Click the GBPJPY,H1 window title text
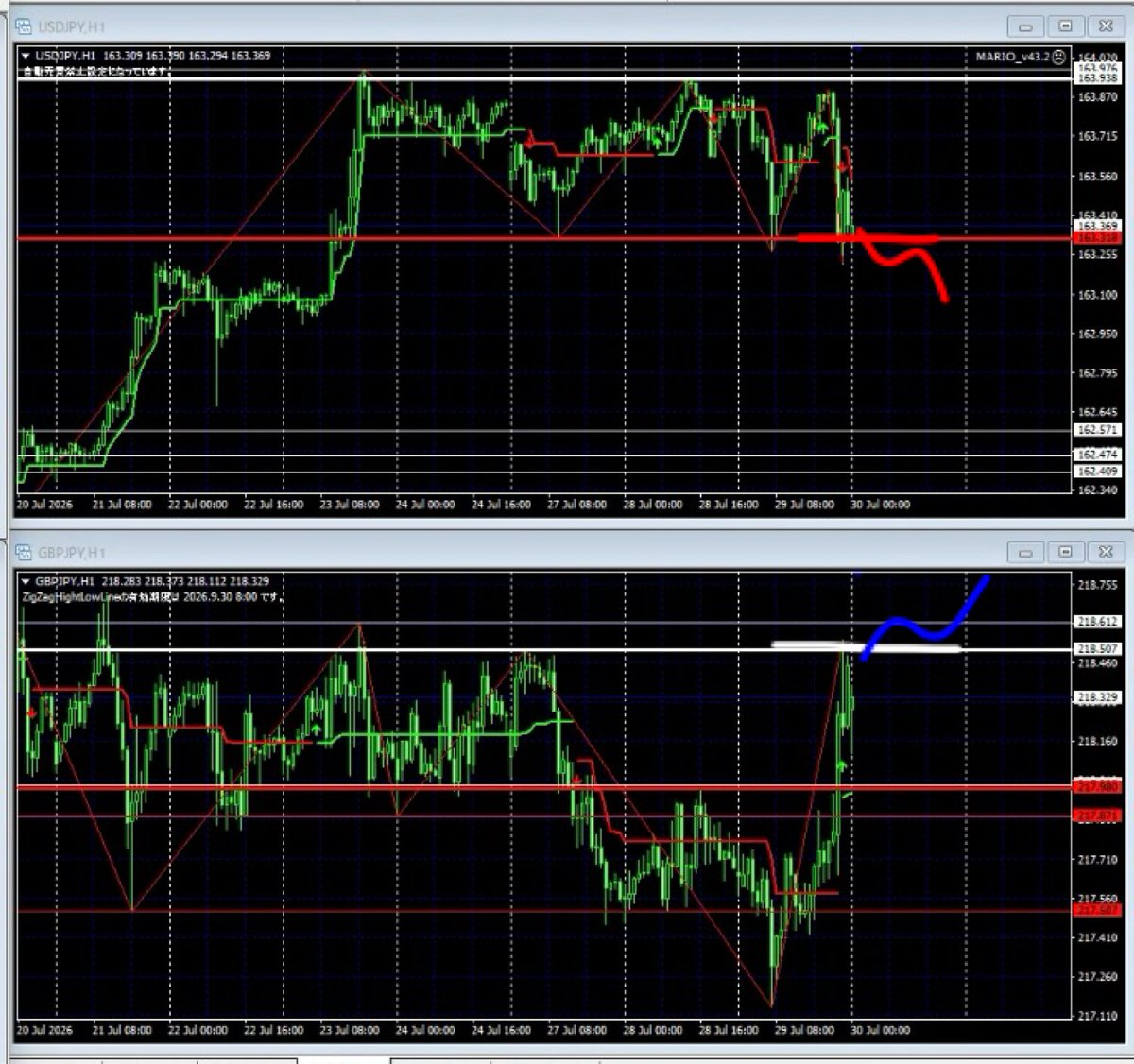 pos(72,553)
